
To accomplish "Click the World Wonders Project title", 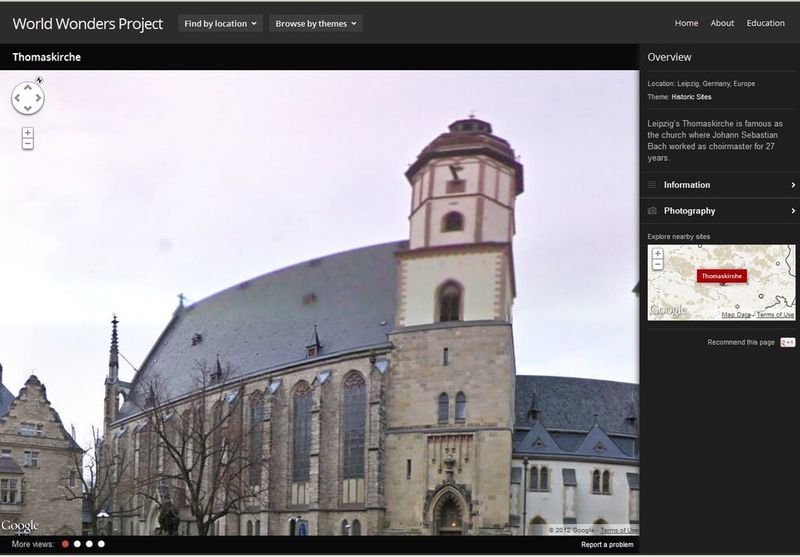I will coord(87,24).
